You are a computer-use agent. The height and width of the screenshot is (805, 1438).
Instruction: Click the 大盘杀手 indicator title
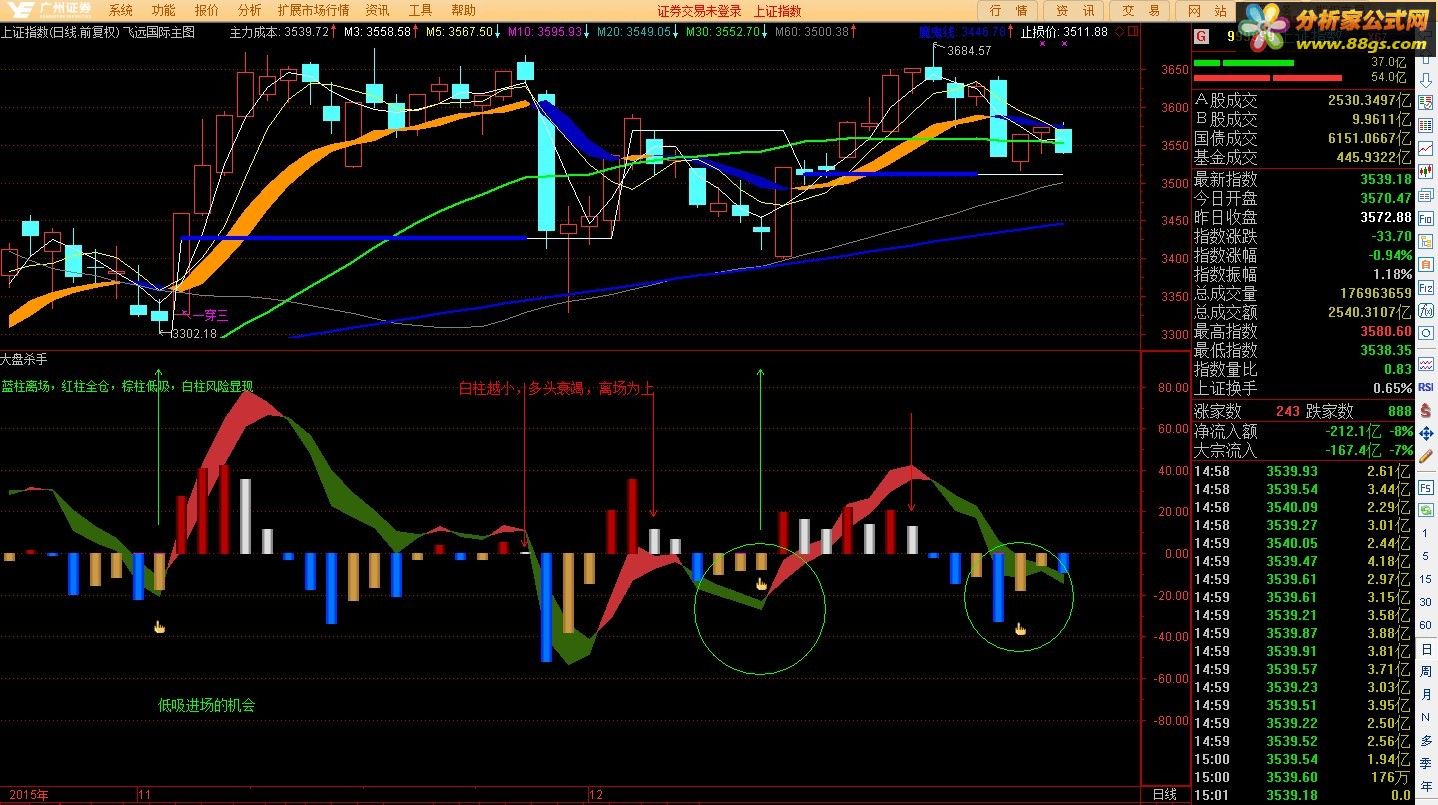click(24, 358)
